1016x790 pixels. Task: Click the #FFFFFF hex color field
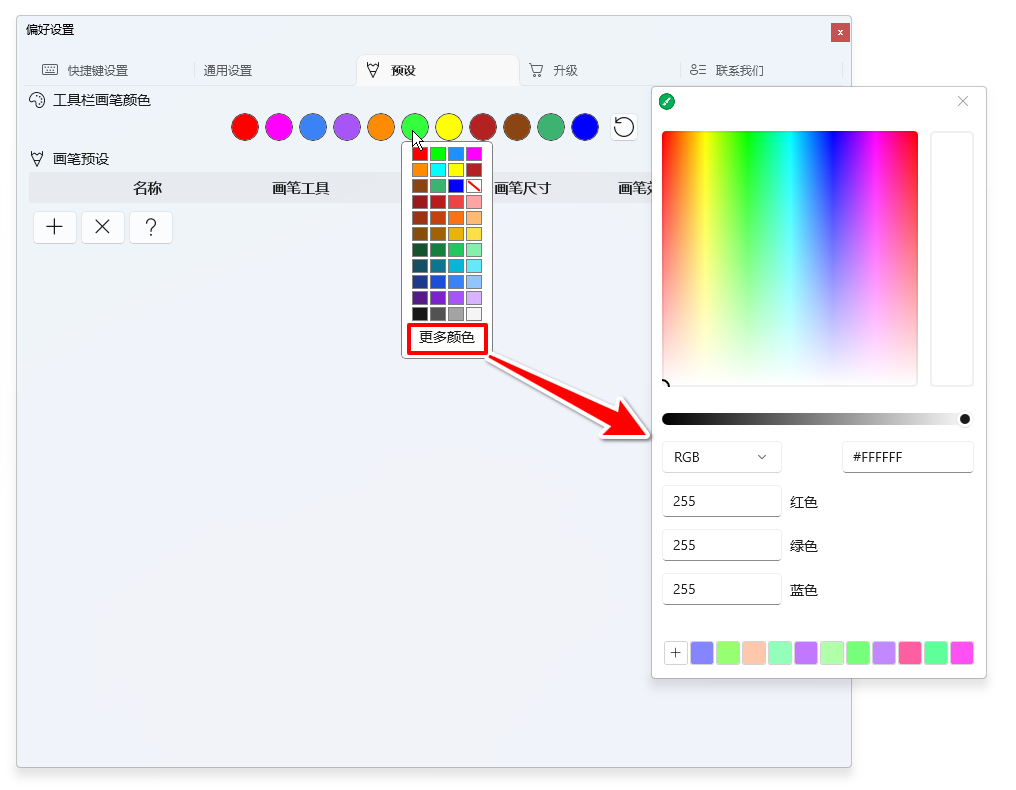907,457
